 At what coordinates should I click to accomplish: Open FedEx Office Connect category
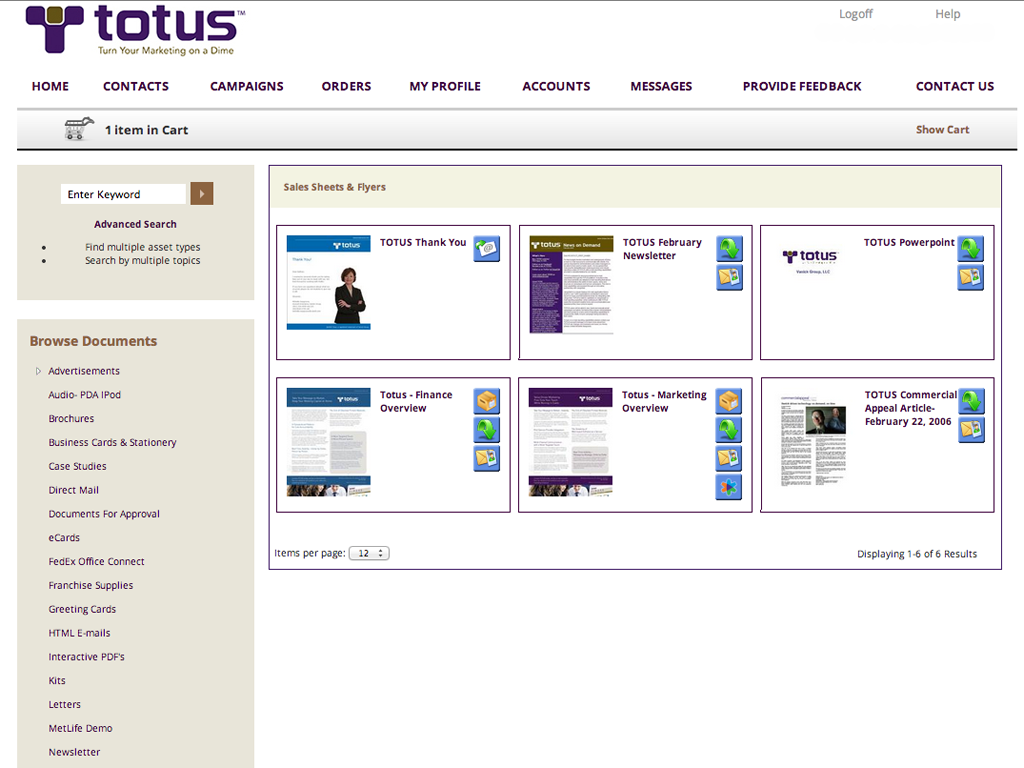(96, 562)
